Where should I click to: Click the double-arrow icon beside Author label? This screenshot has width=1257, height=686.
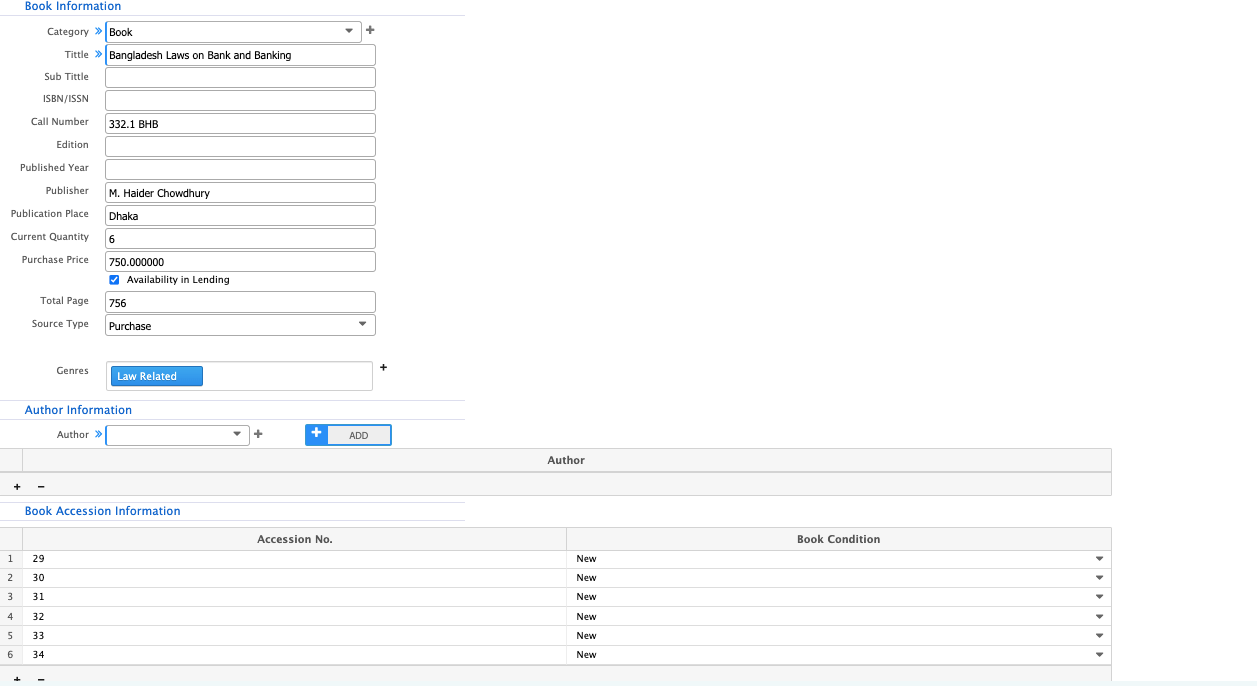[98, 434]
